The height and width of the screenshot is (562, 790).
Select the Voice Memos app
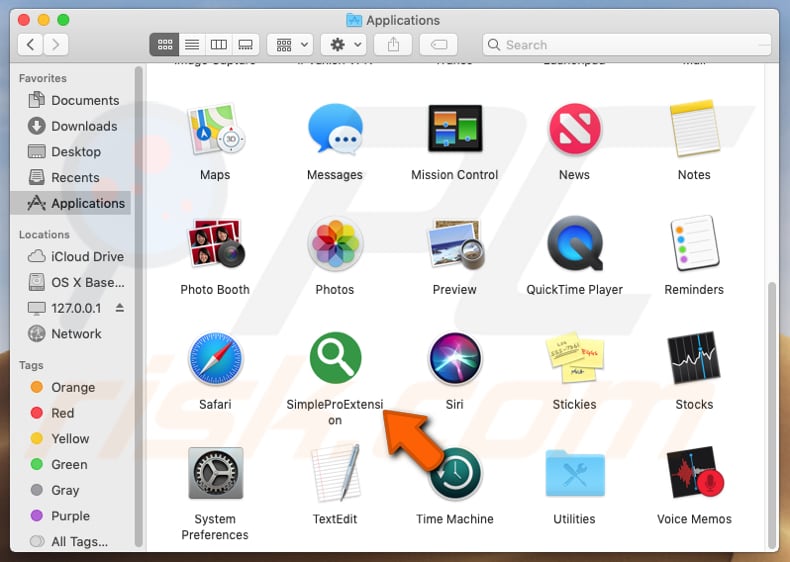pos(694,473)
